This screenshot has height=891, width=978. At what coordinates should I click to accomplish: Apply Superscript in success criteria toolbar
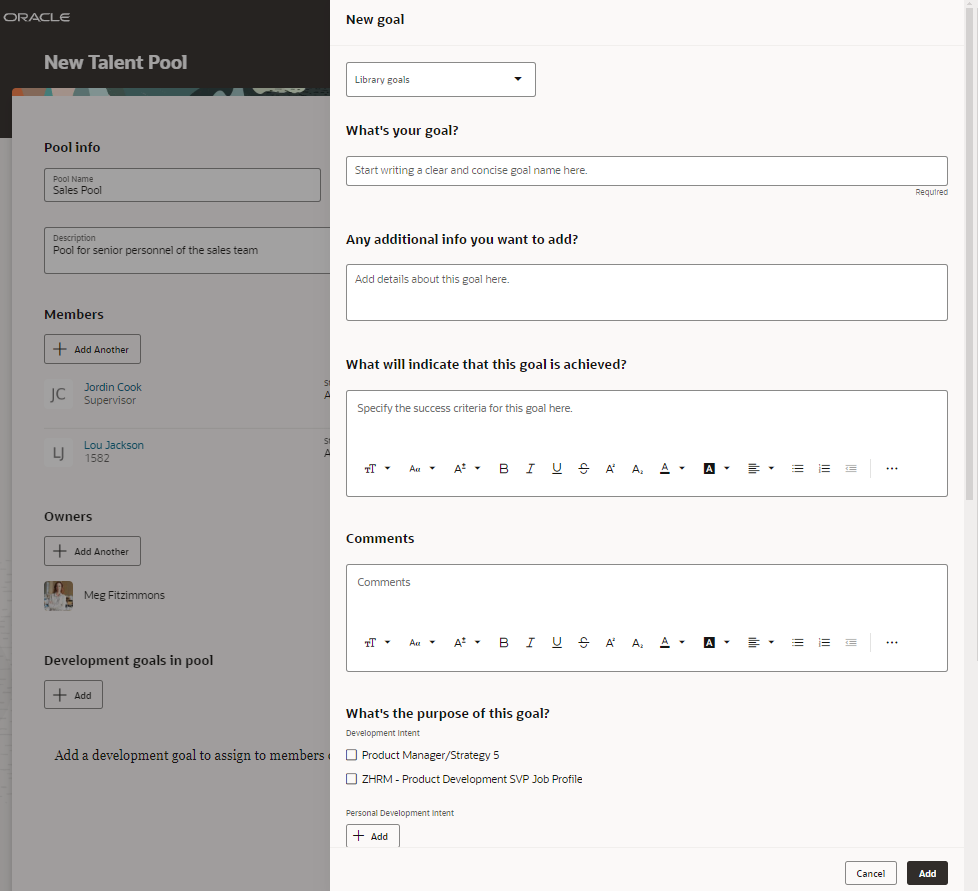click(x=611, y=468)
